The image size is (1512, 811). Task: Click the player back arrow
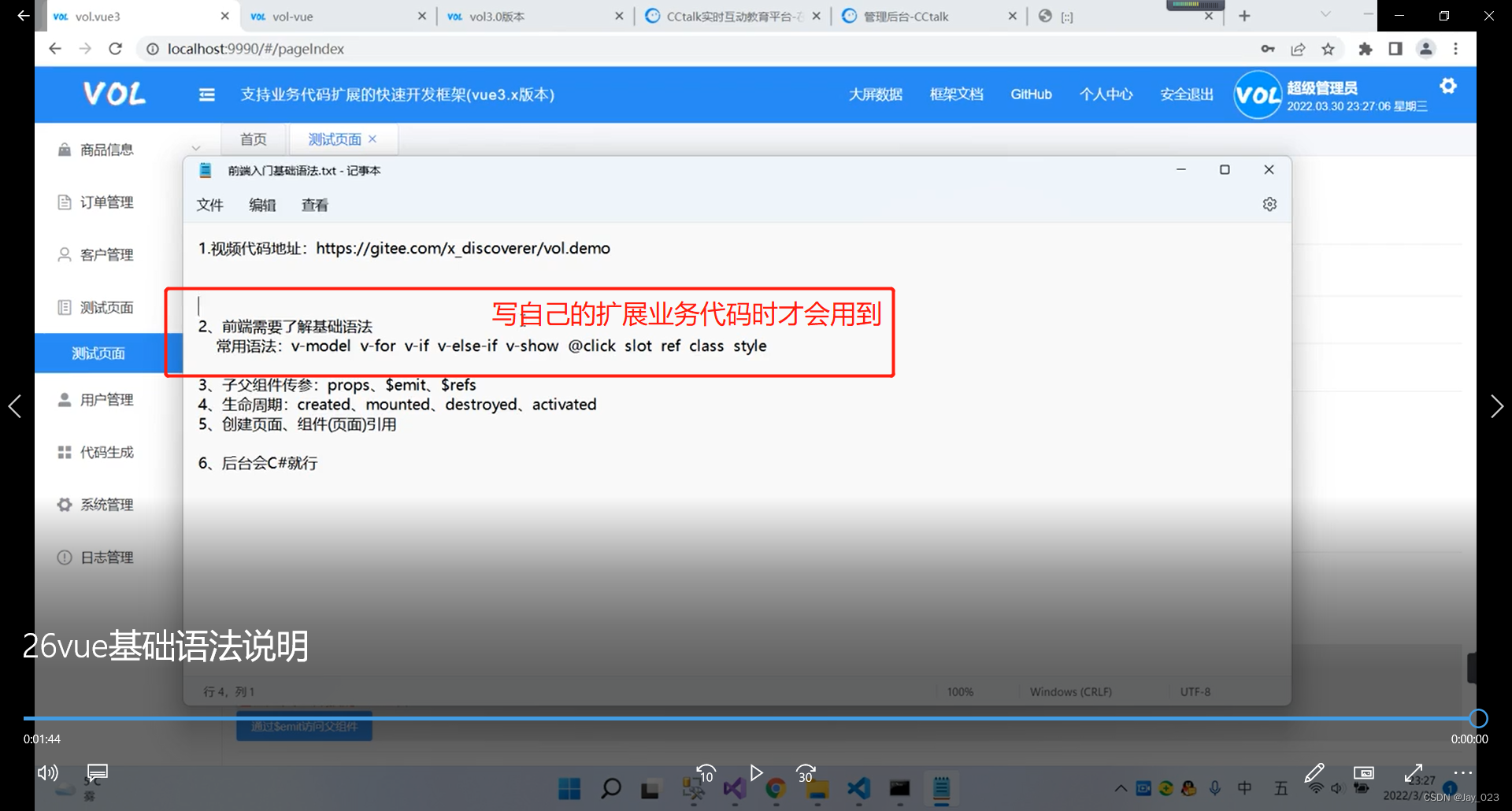click(x=23, y=15)
